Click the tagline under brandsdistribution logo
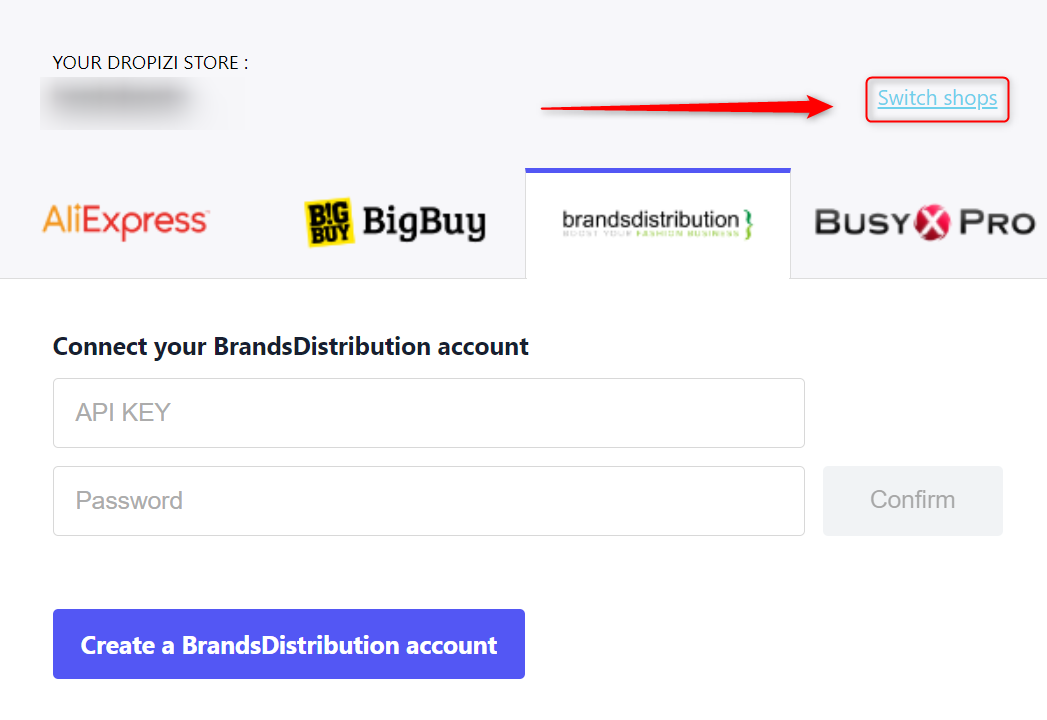This screenshot has height=720, width=1047. [651, 234]
